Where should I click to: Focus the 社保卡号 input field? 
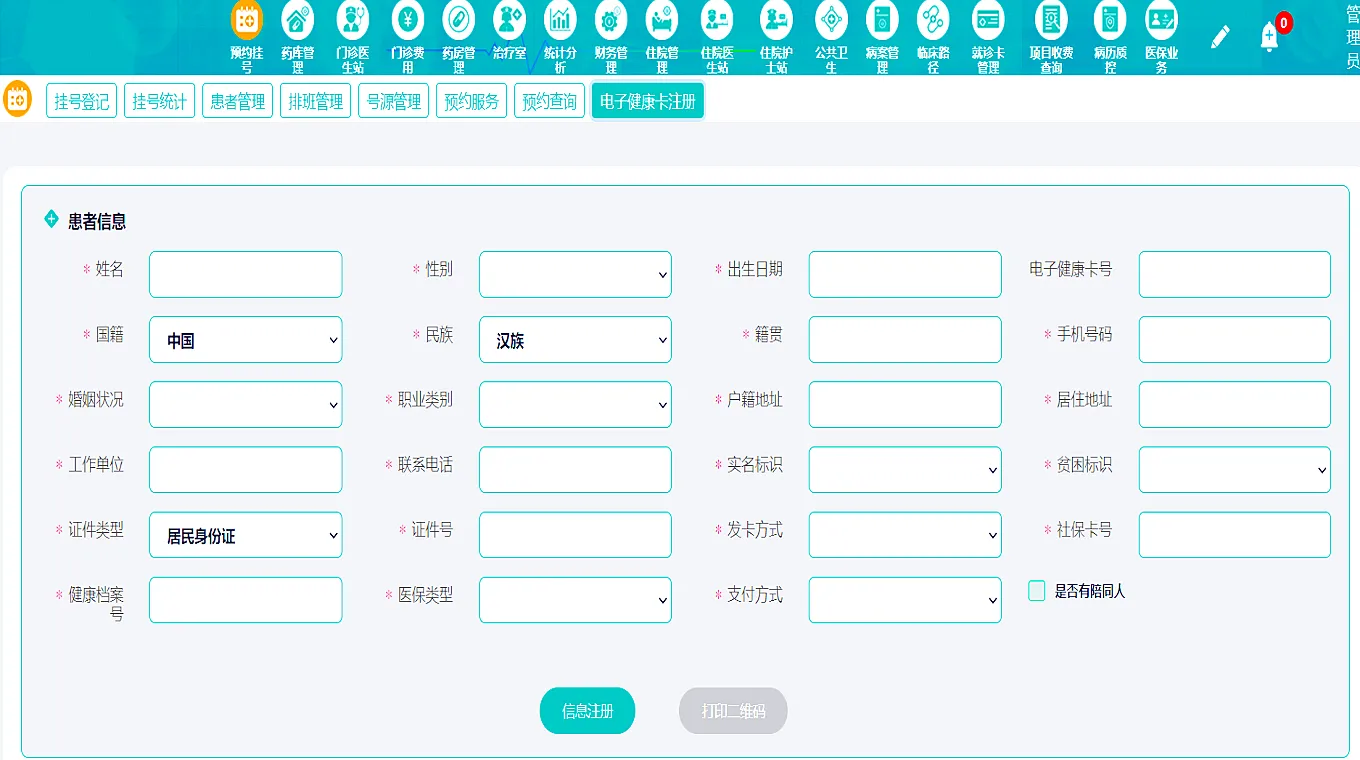pos(1235,535)
